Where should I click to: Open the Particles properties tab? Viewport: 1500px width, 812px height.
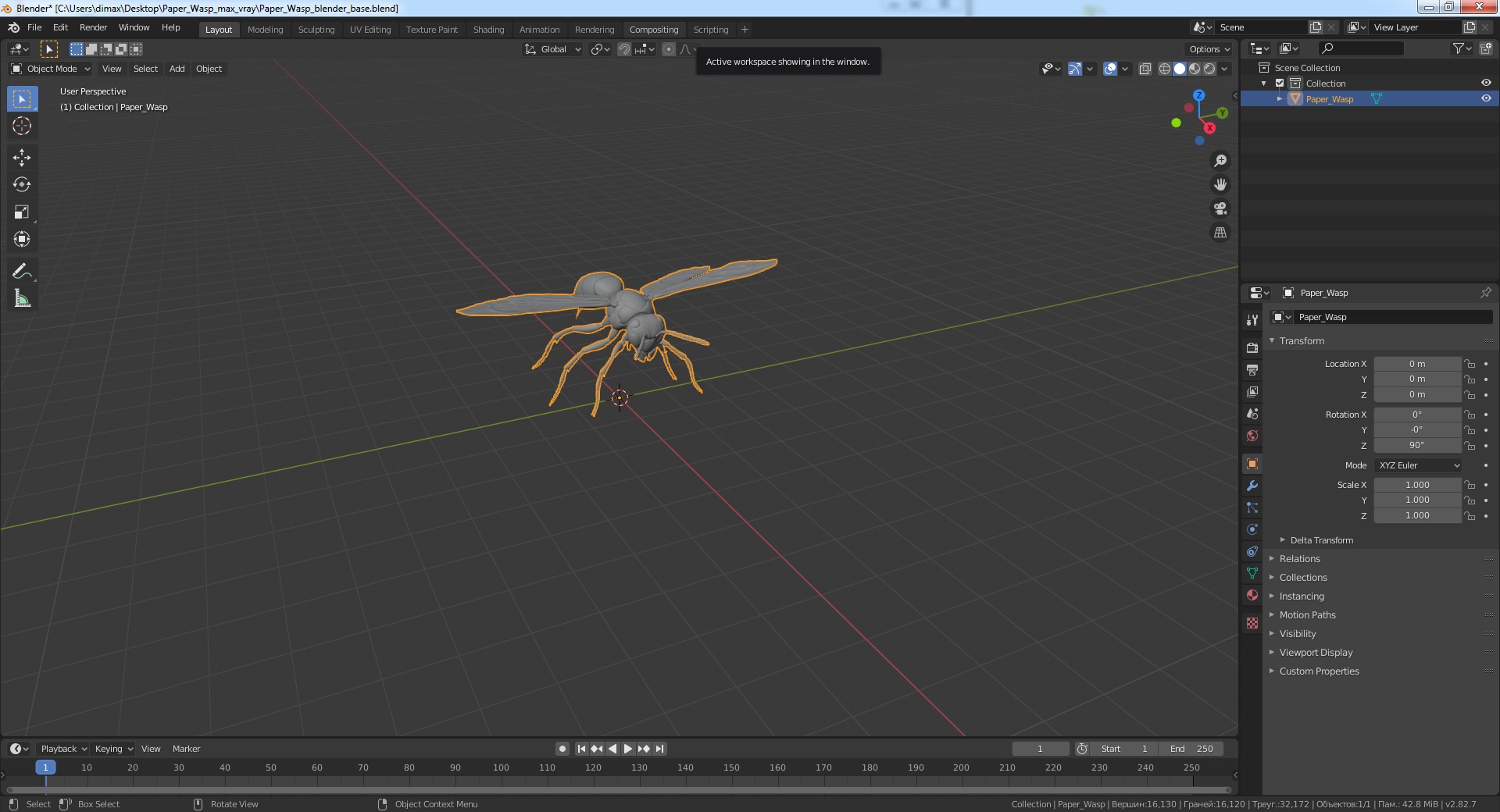(x=1252, y=507)
